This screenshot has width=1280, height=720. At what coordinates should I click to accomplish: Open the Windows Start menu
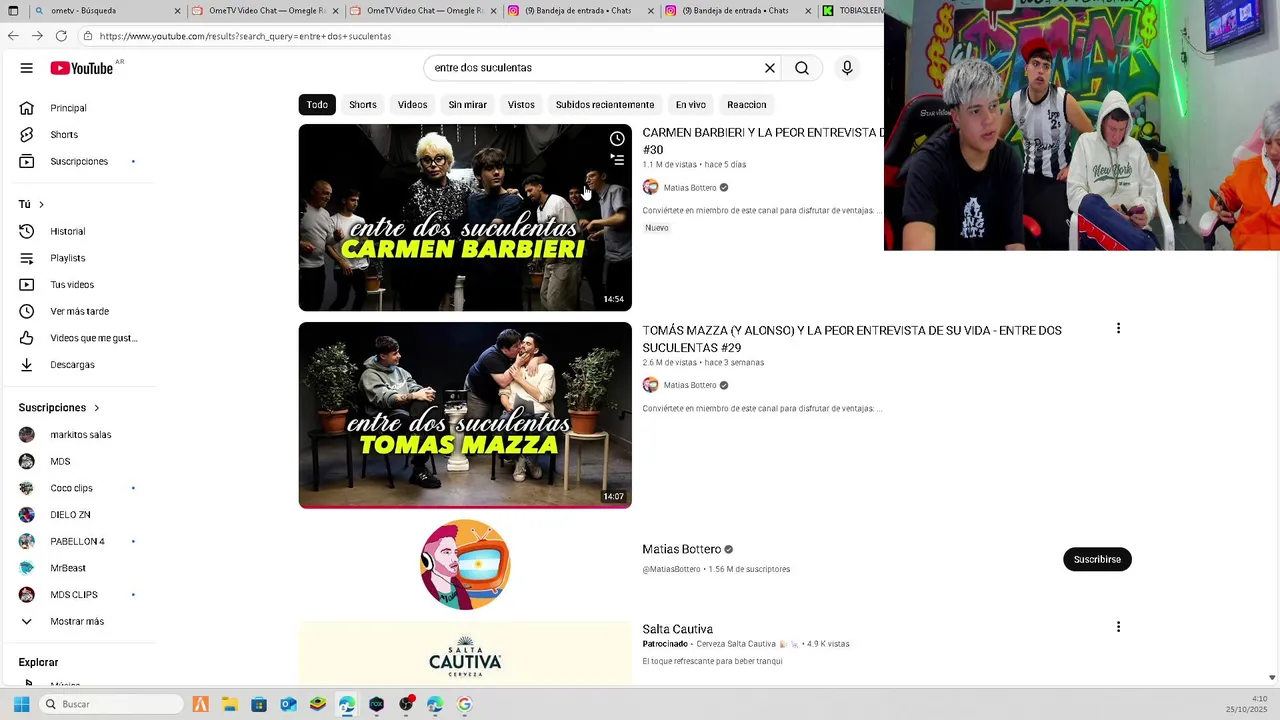pos(21,704)
